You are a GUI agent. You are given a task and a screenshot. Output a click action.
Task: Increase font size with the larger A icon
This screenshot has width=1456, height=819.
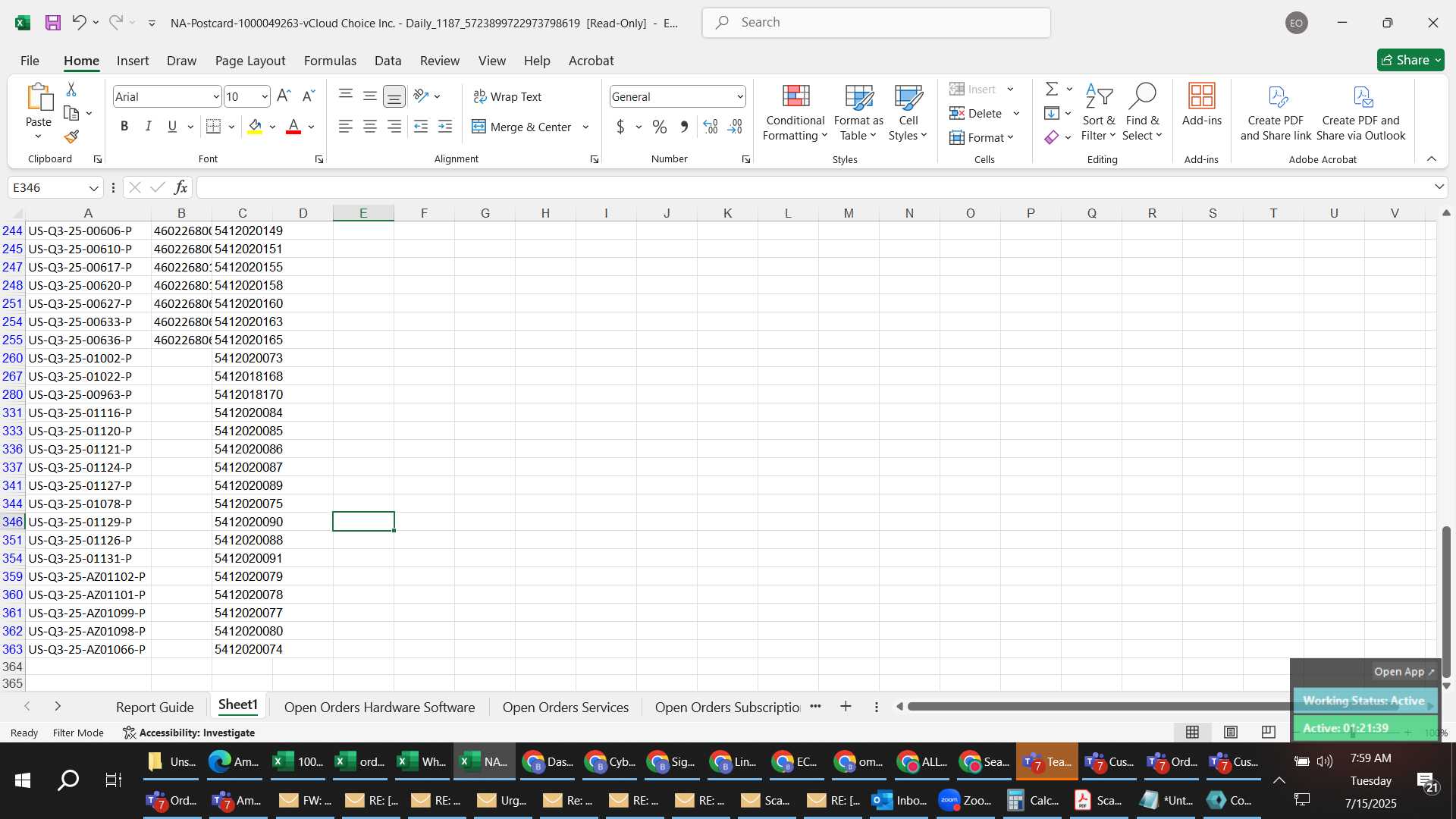[284, 96]
